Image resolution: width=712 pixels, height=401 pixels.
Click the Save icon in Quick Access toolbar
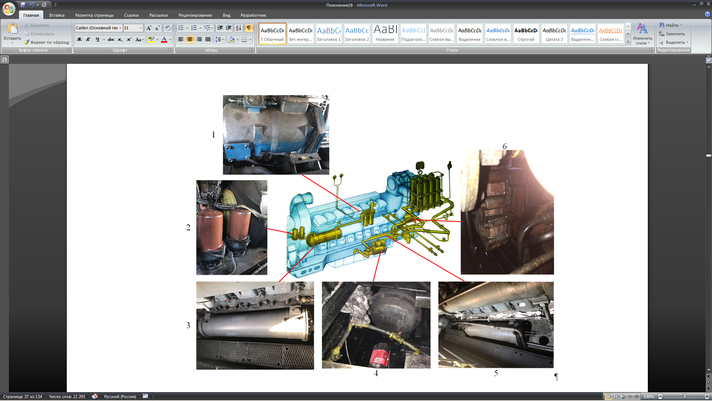coord(24,4)
